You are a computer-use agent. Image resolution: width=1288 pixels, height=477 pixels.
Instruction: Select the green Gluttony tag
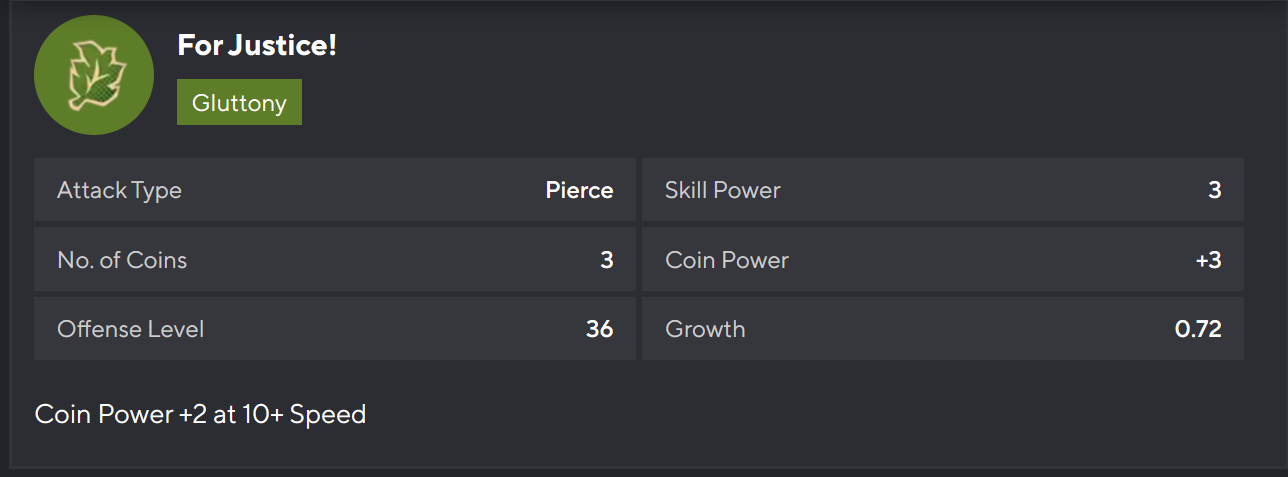coord(239,103)
